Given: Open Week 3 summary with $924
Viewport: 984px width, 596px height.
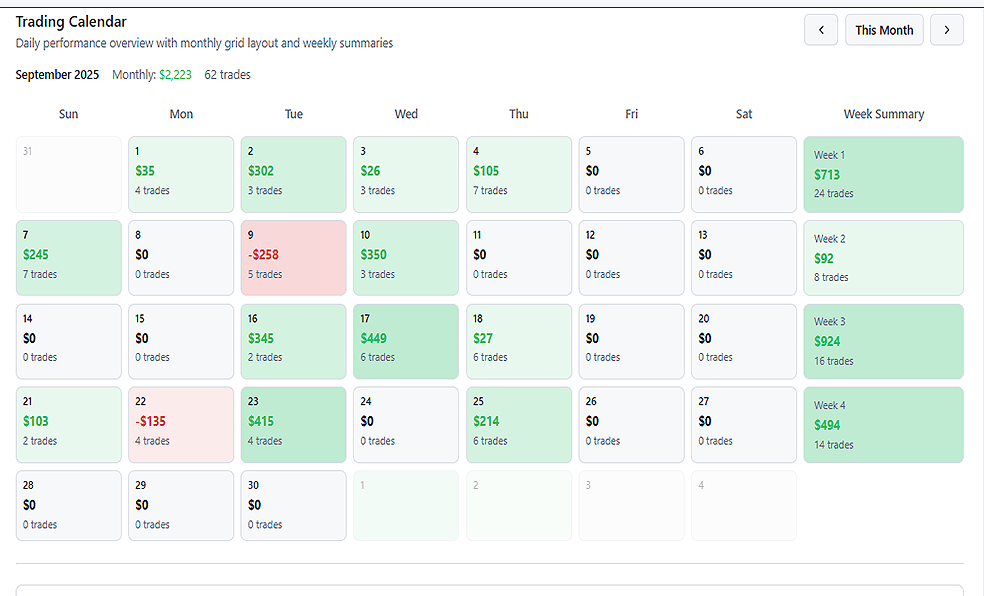Looking at the screenshot, I should [x=883, y=342].
